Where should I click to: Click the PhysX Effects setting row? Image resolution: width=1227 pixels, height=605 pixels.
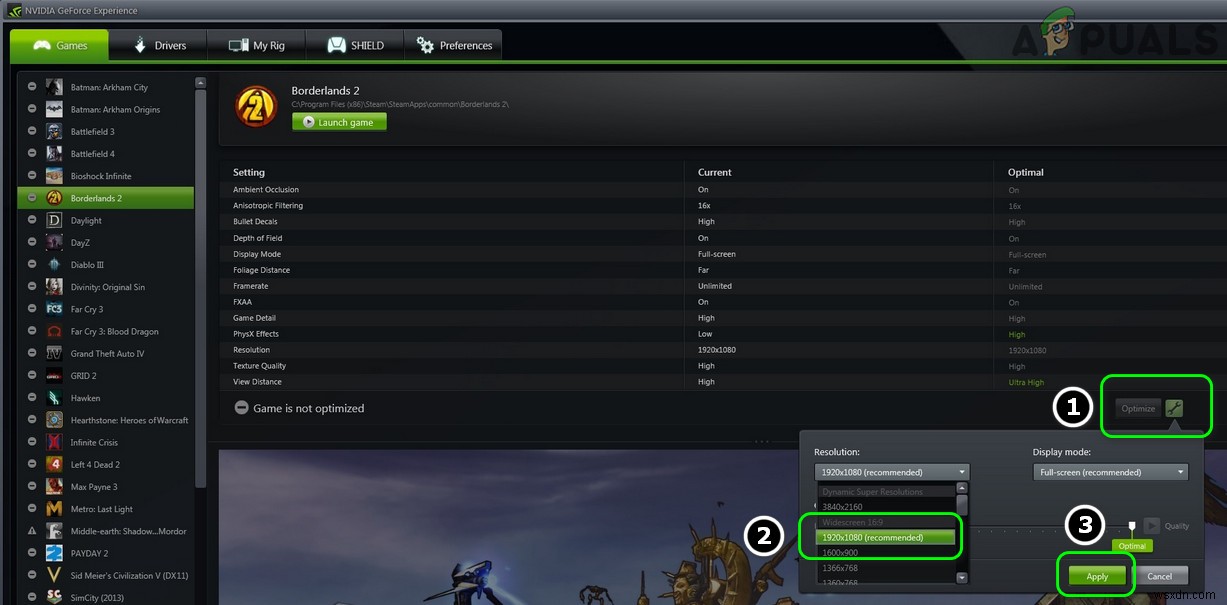[x=722, y=334]
